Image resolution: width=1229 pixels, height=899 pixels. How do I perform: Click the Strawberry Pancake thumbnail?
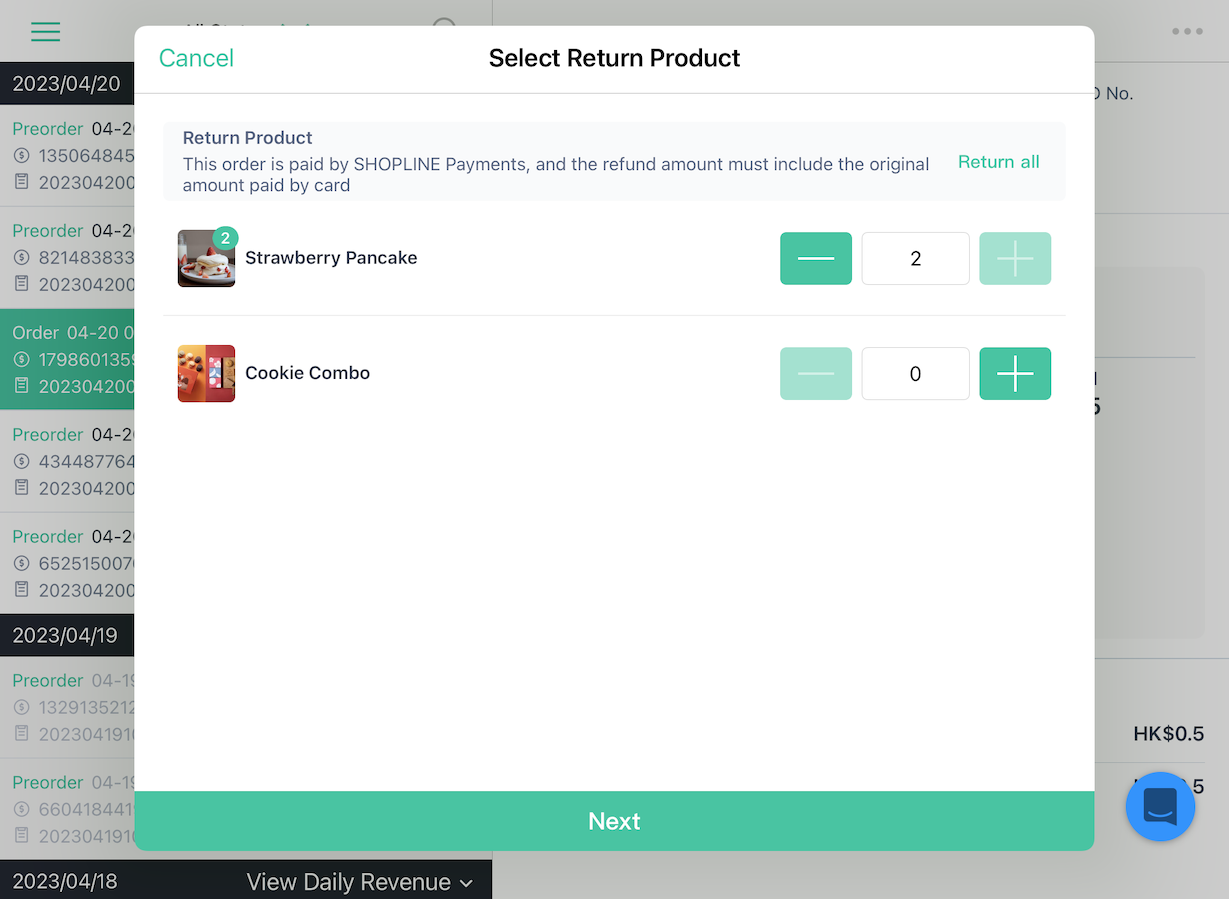click(206, 259)
